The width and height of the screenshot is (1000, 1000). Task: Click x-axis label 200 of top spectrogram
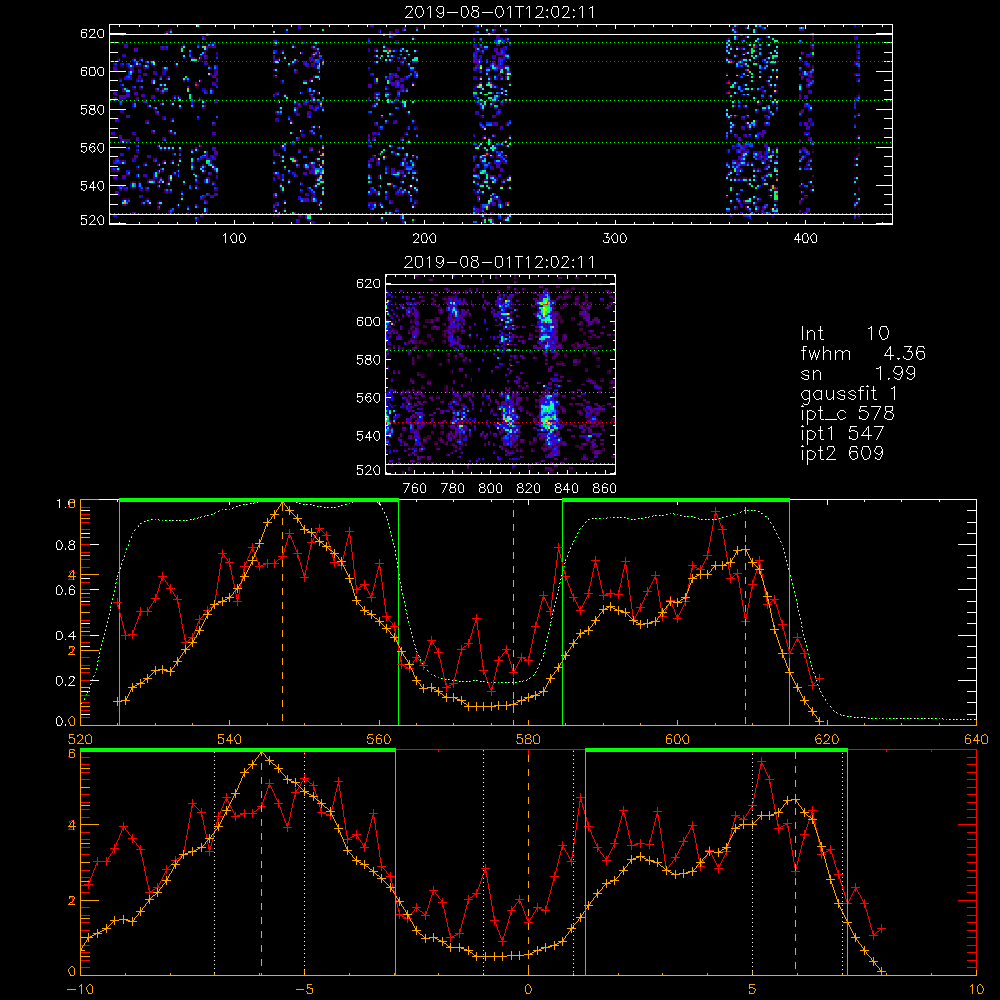coord(424,239)
